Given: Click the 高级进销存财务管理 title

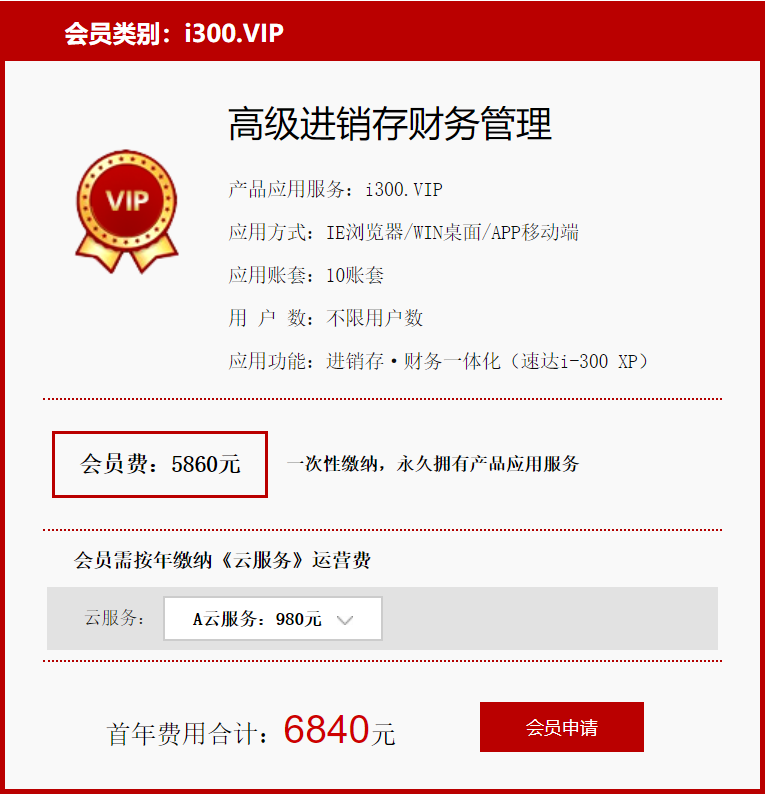Looking at the screenshot, I should (x=390, y=124).
